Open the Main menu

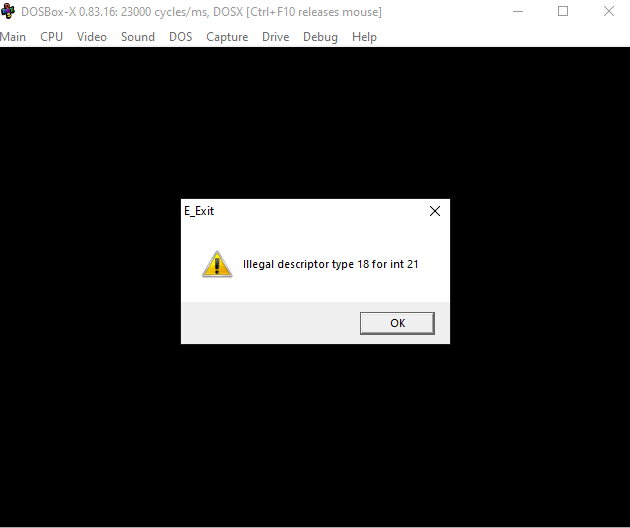click(x=13, y=37)
